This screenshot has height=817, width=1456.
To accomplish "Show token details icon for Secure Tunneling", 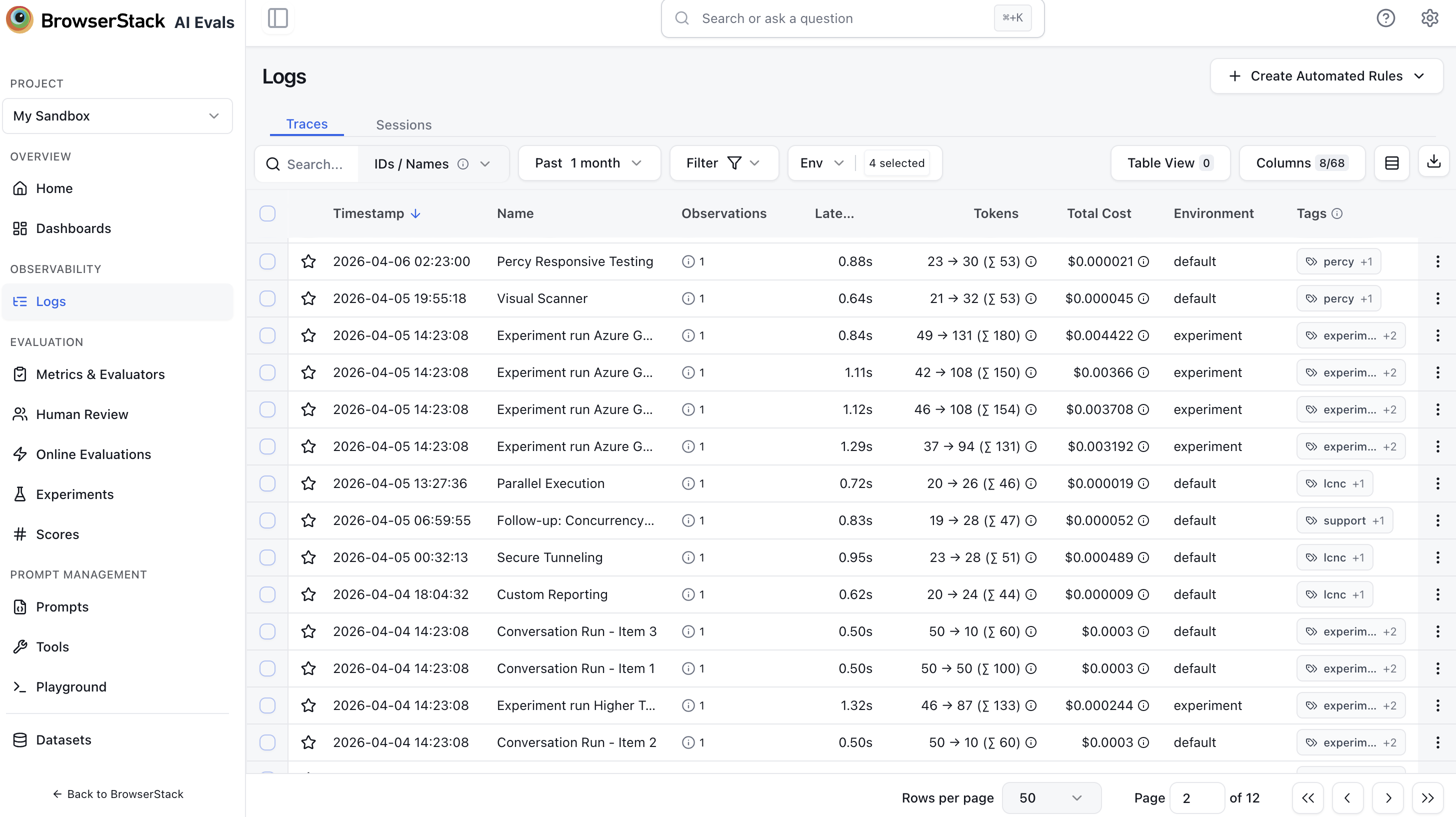I will (1031, 557).
